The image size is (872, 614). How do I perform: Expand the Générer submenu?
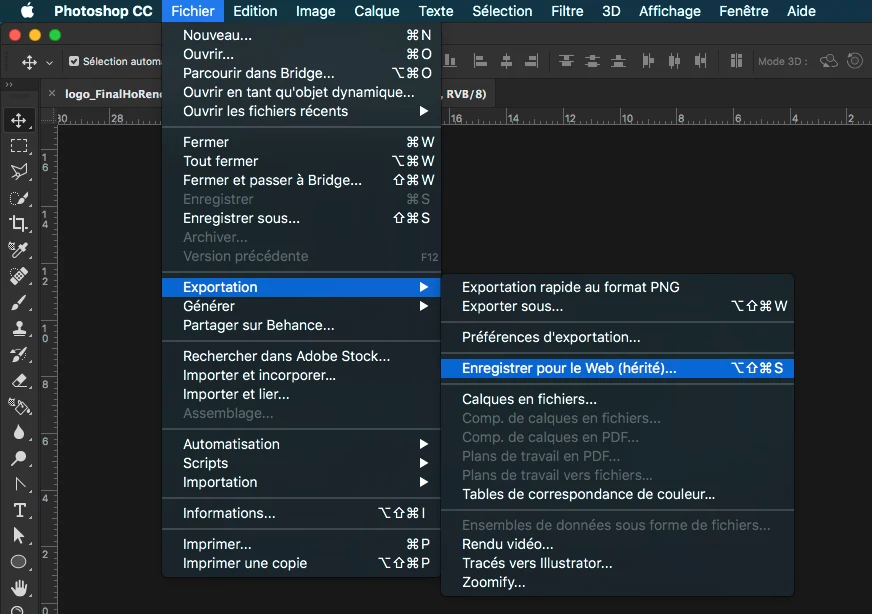pos(424,306)
